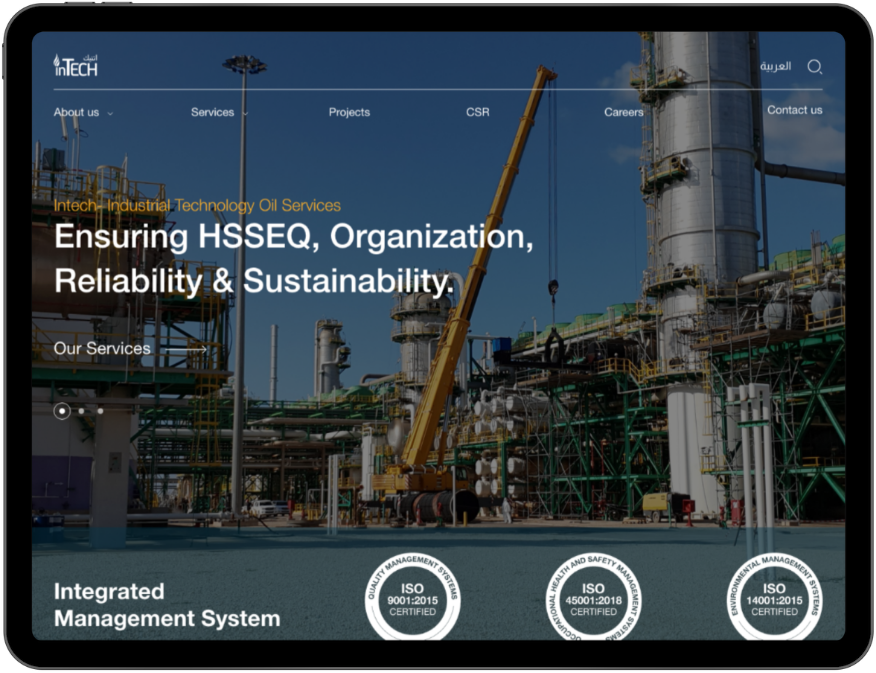Image resolution: width=876 pixels, height=673 pixels.
Task: Click the arrow icon after Our Services
Action: pyautogui.click(x=197, y=349)
